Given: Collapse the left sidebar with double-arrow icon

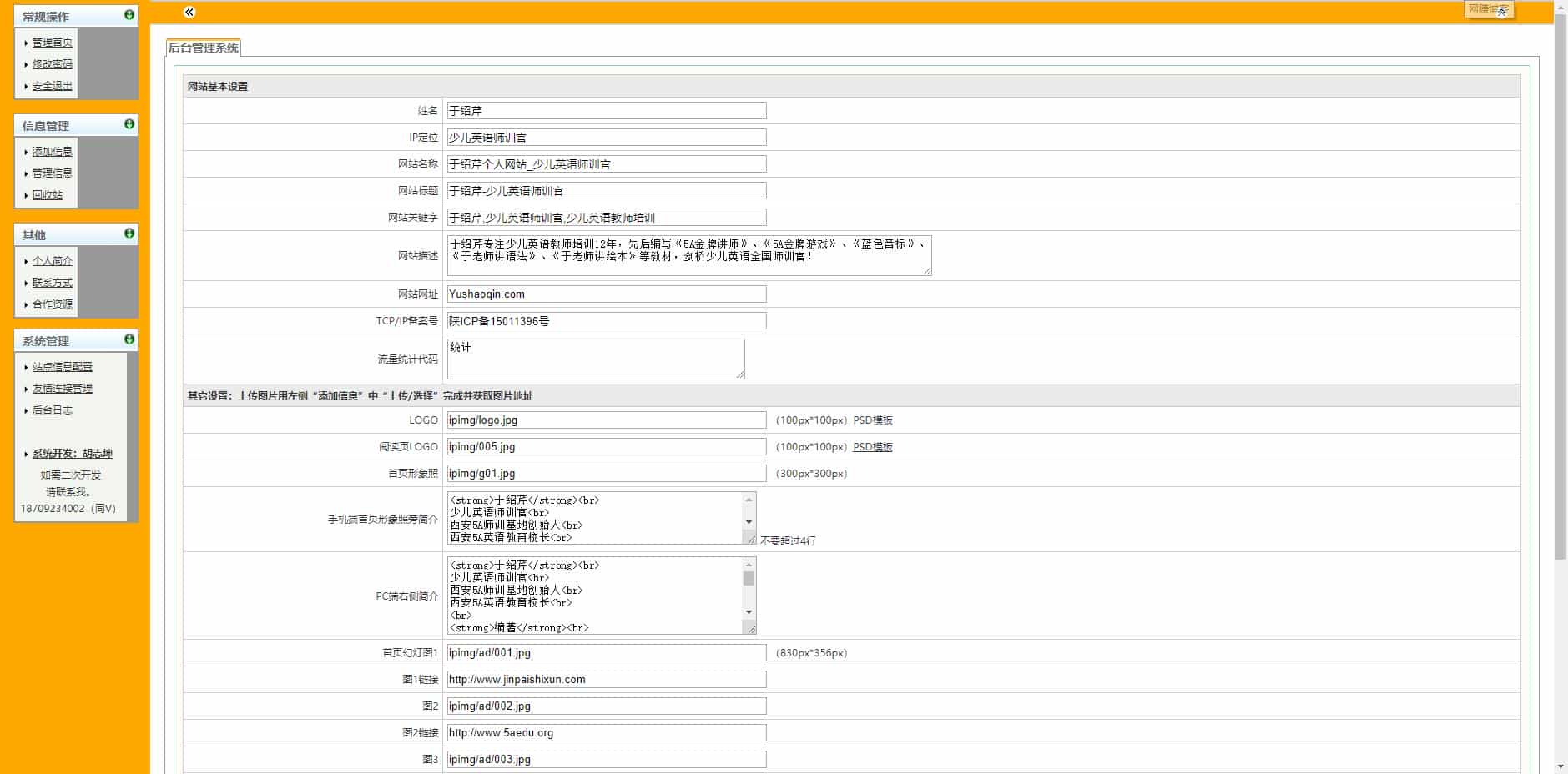Looking at the screenshot, I should click(x=189, y=12).
